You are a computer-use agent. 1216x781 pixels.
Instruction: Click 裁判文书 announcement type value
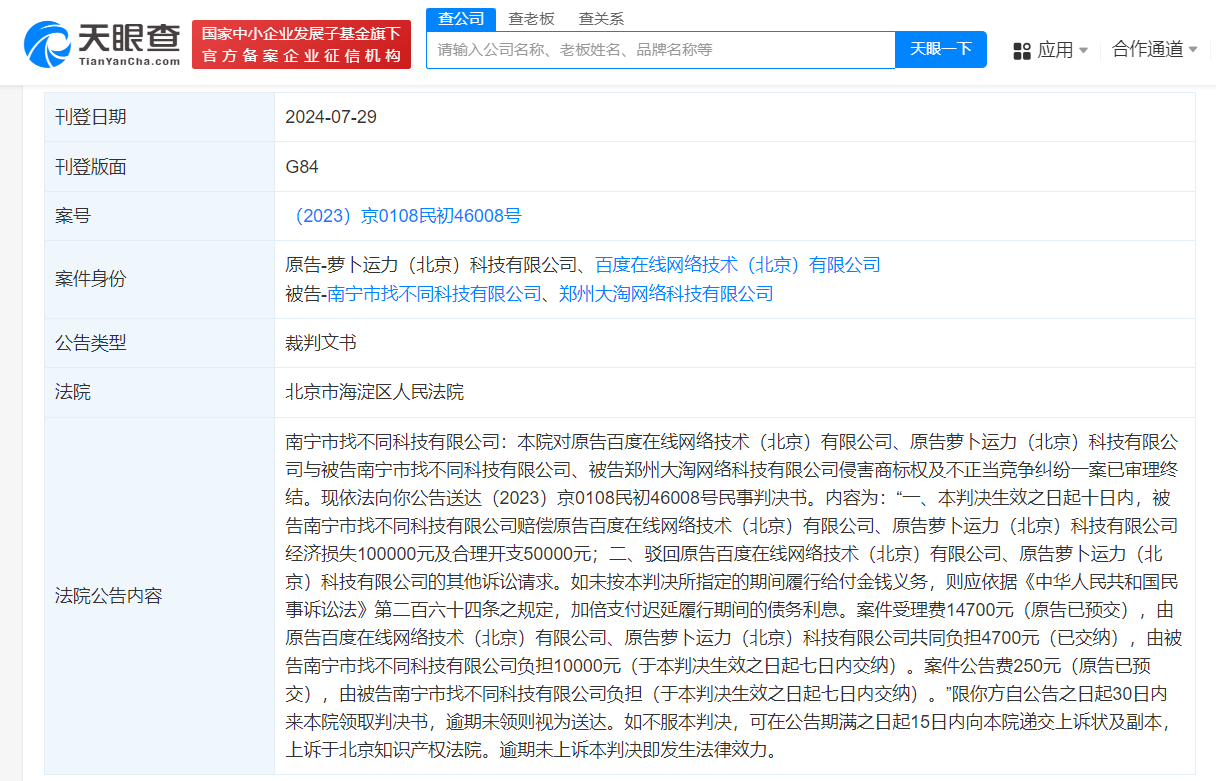pos(321,343)
